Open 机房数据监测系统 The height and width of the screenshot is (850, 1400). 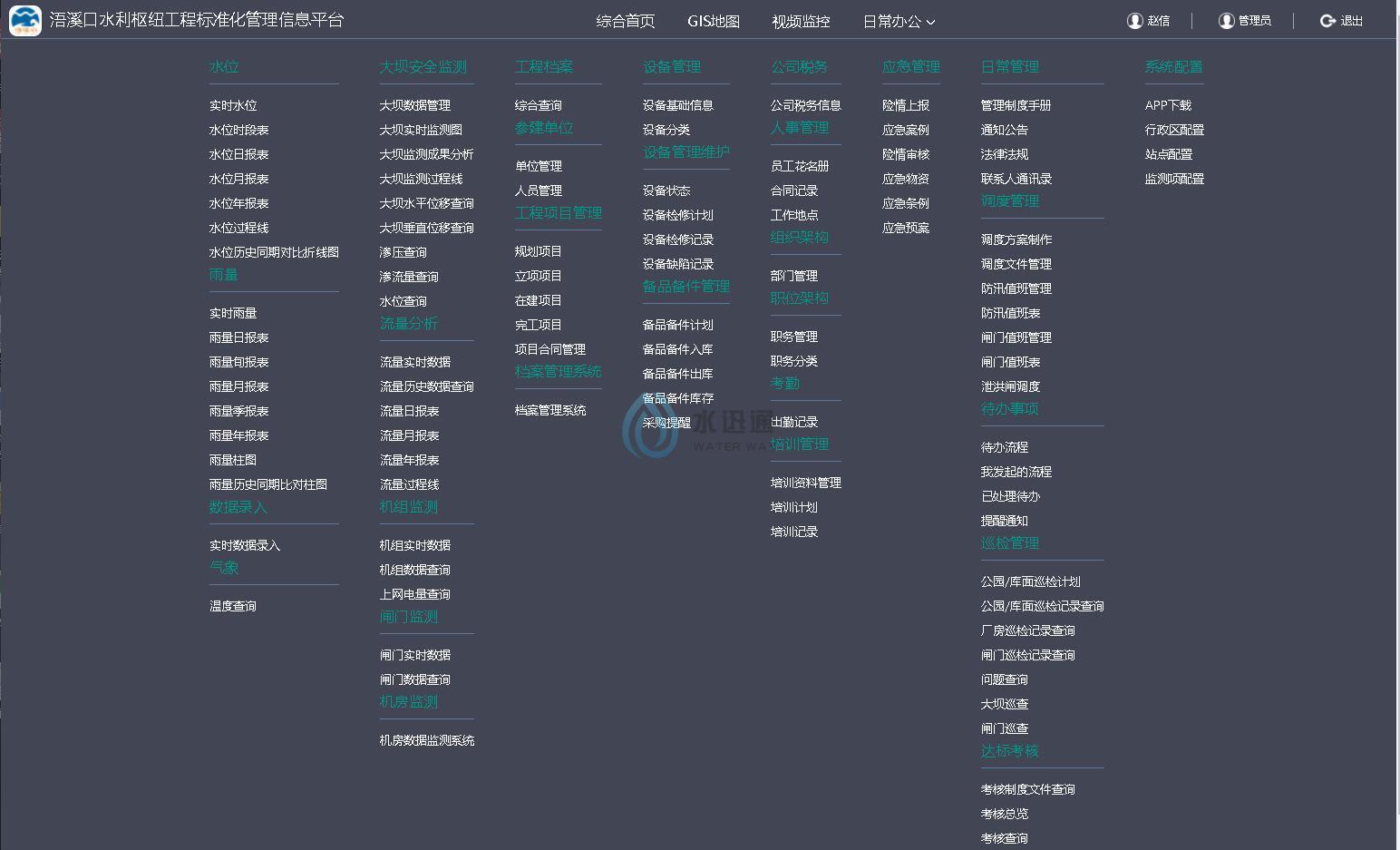[x=427, y=740]
